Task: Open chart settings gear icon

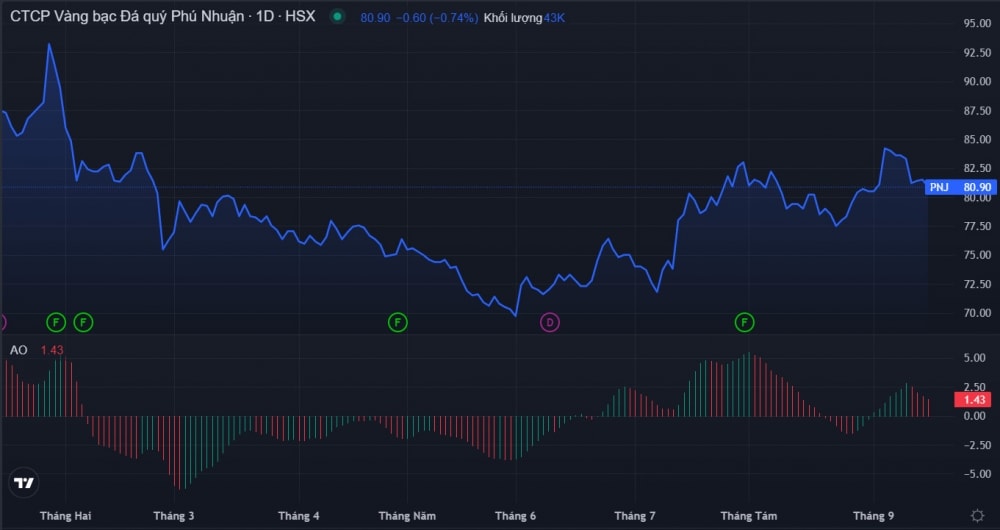Action: [x=977, y=515]
